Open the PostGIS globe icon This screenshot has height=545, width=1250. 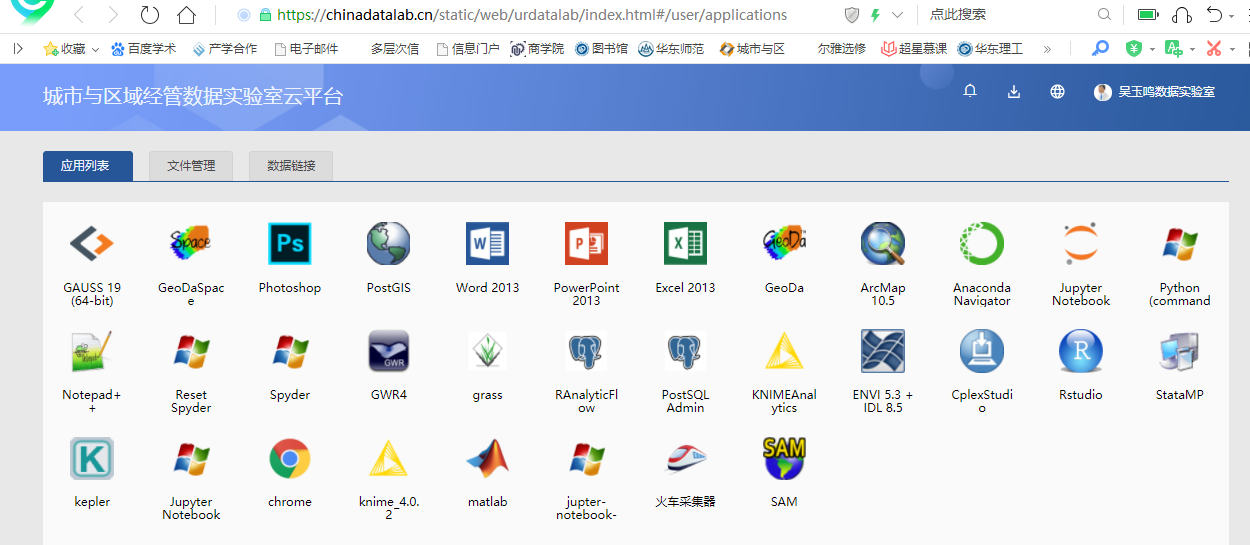click(388, 243)
